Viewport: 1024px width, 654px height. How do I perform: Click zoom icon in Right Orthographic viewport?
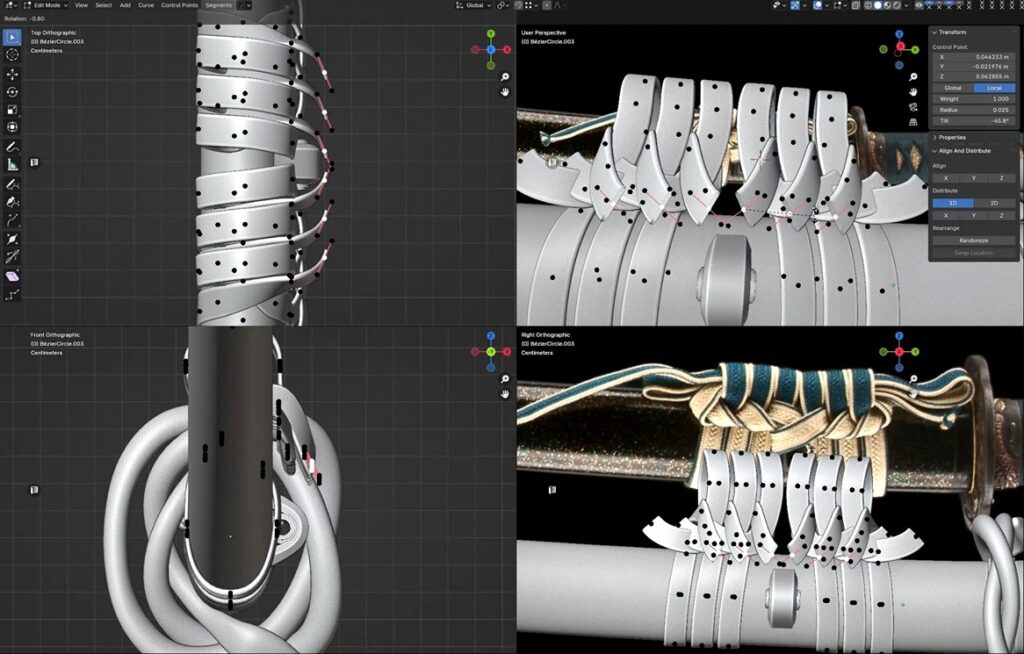point(913,379)
